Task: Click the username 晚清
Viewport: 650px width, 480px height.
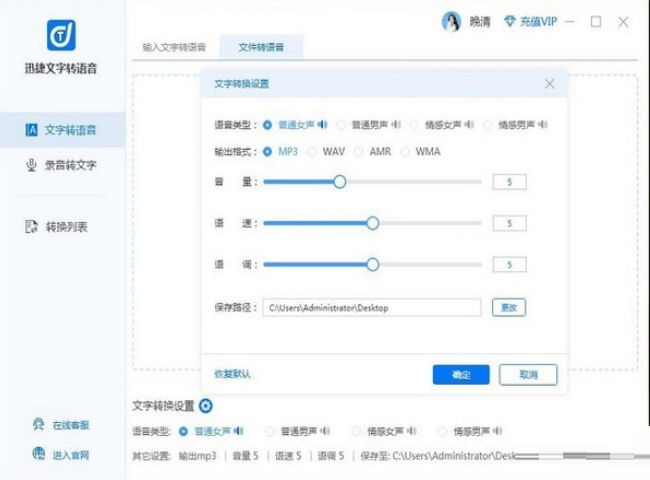Action: tap(480, 22)
